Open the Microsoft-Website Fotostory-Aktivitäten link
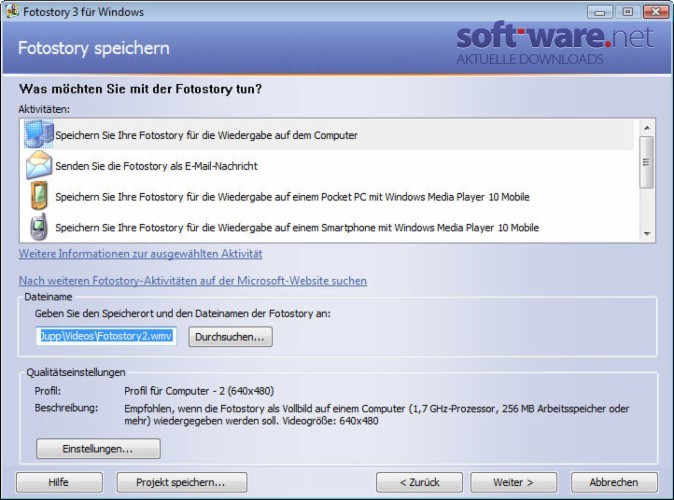The height and width of the screenshot is (500, 674). [x=193, y=281]
